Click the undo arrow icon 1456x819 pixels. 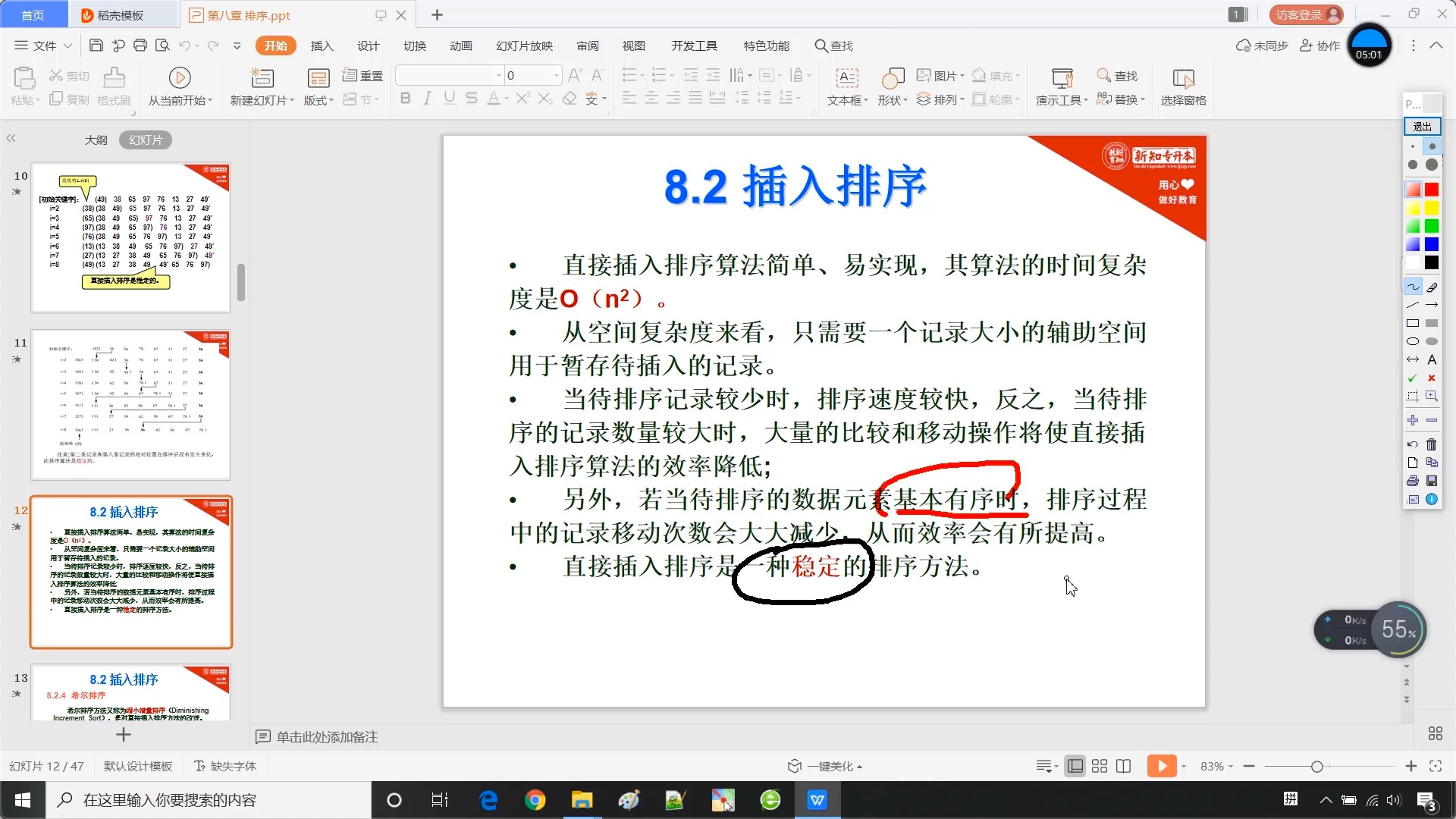(184, 45)
